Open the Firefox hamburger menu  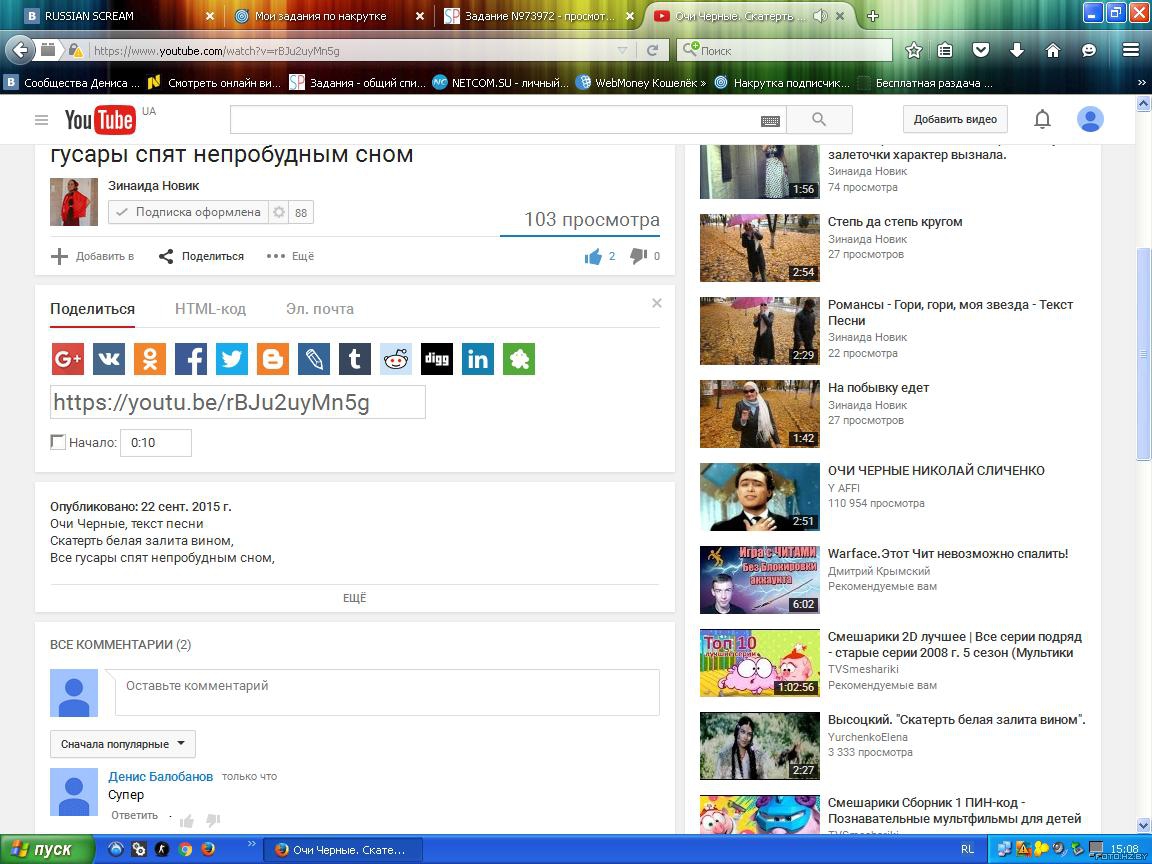1131,50
